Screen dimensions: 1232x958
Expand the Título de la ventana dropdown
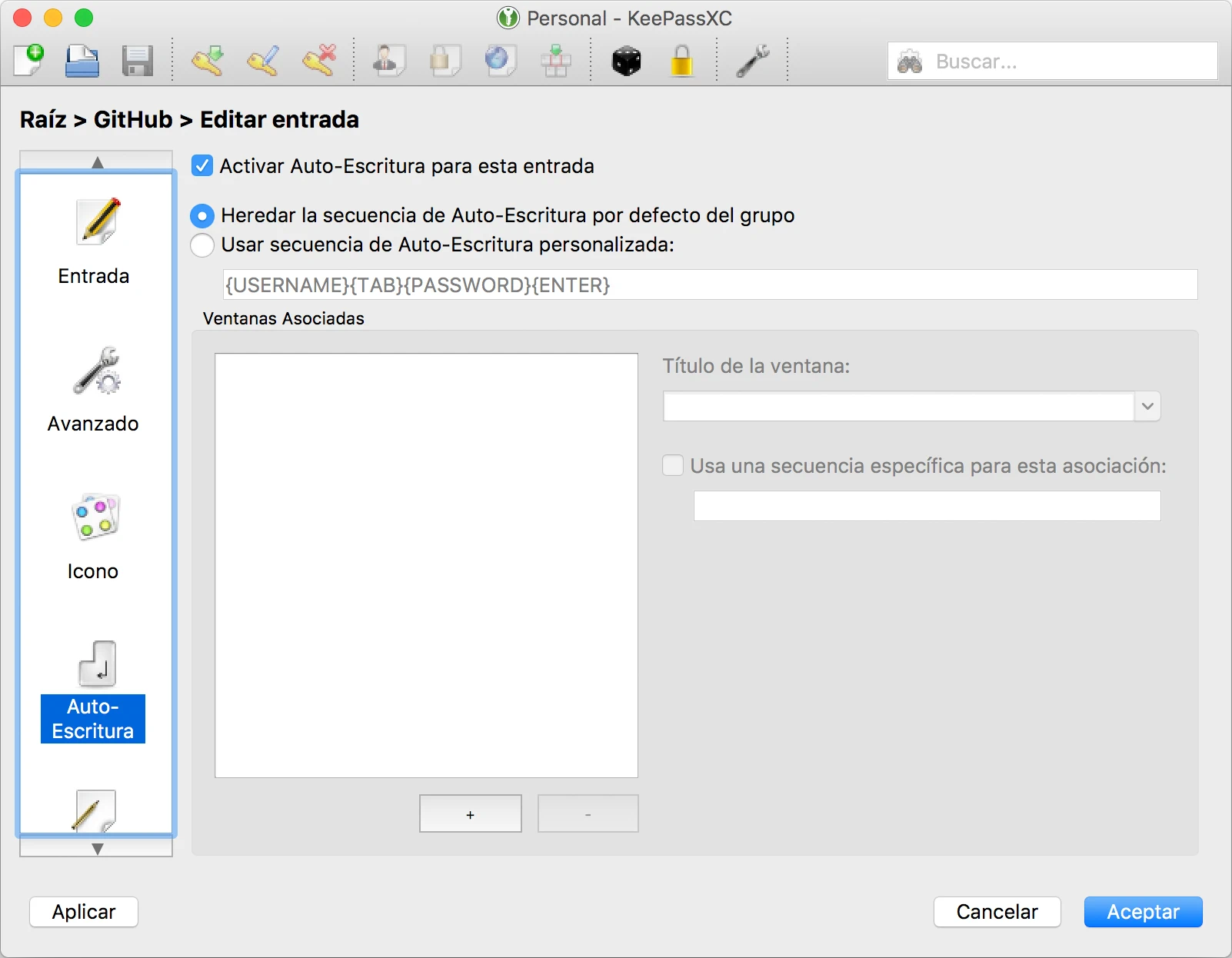(1147, 406)
